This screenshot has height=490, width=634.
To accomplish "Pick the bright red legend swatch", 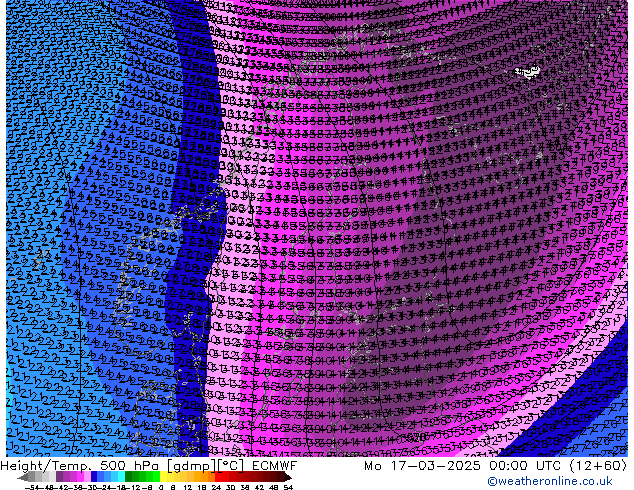I will [218, 476].
